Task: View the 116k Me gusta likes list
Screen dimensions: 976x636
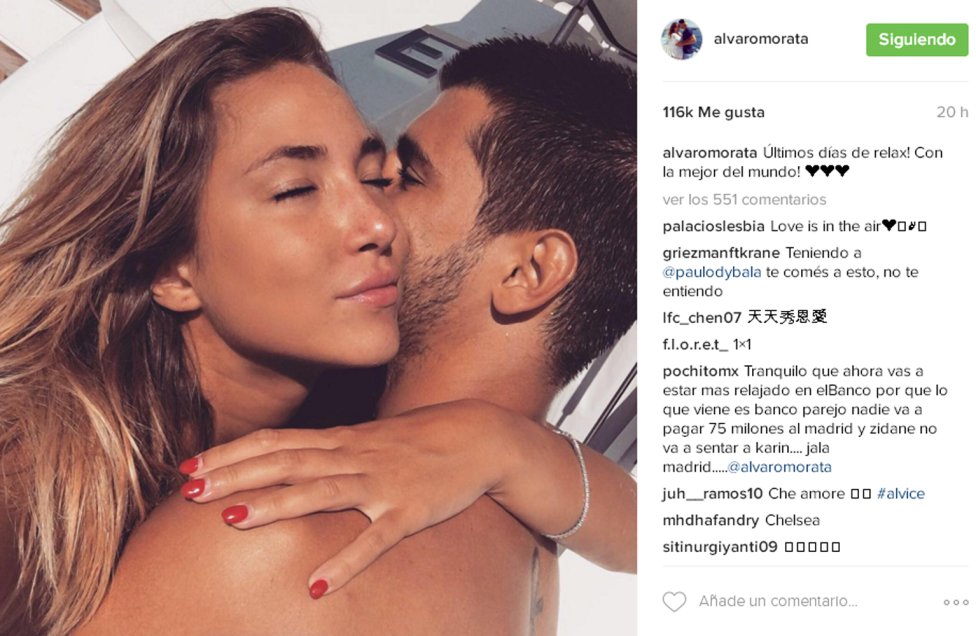Action: click(713, 112)
